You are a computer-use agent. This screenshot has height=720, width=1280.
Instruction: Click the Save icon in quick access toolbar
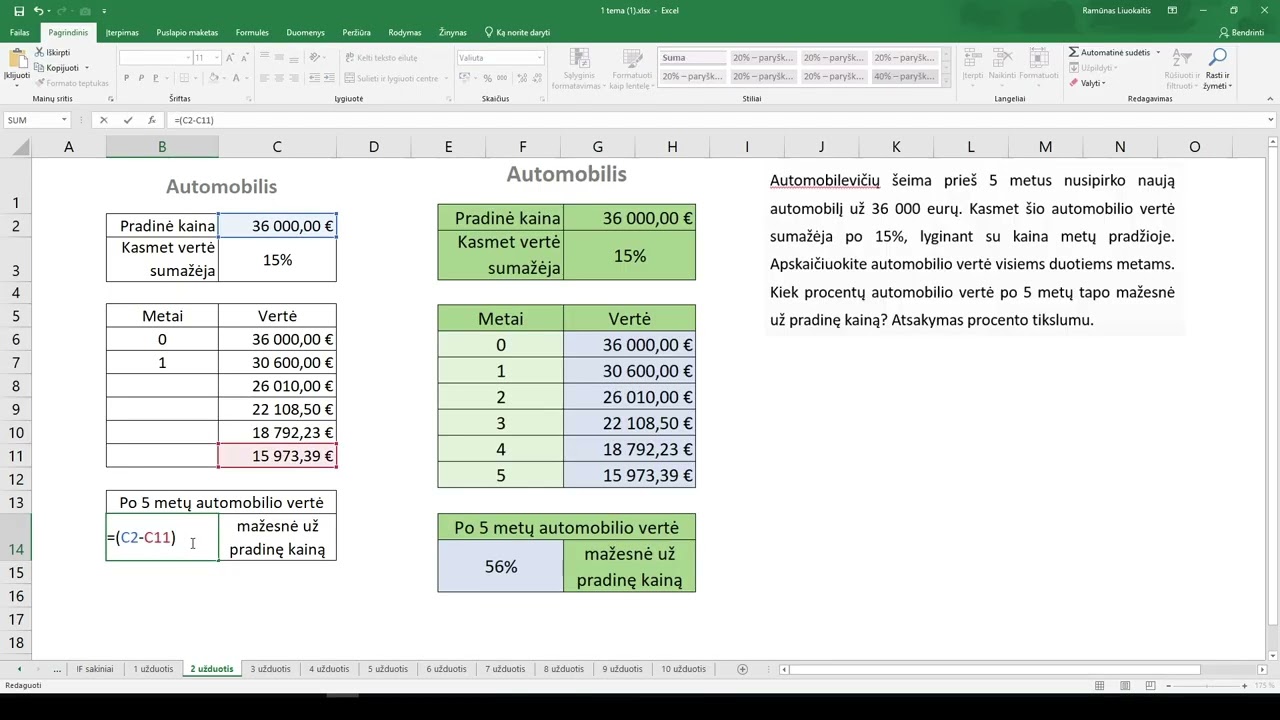tap(19, 10)
